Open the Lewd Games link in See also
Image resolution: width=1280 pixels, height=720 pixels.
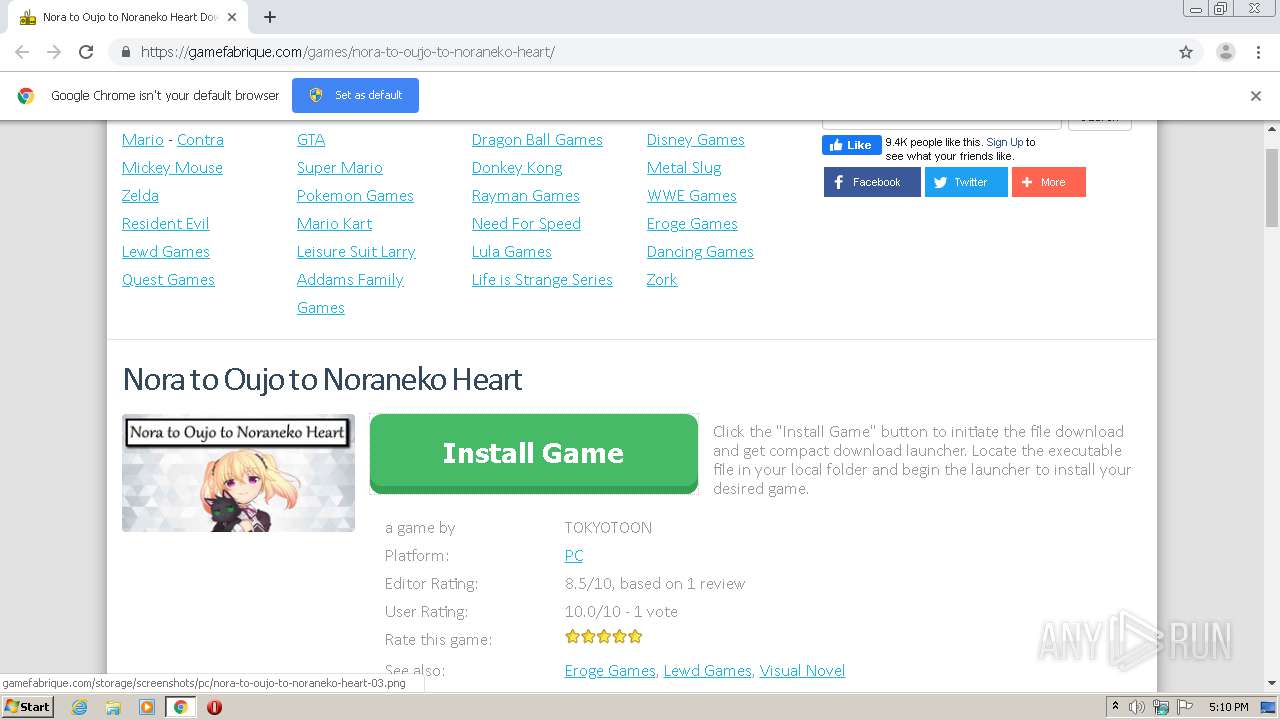(707, 671)
